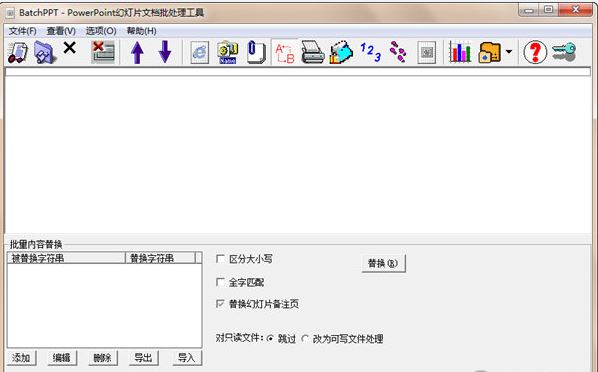Click the 导出 button
This screenshot has width=598, height=372.
(143, 358)
